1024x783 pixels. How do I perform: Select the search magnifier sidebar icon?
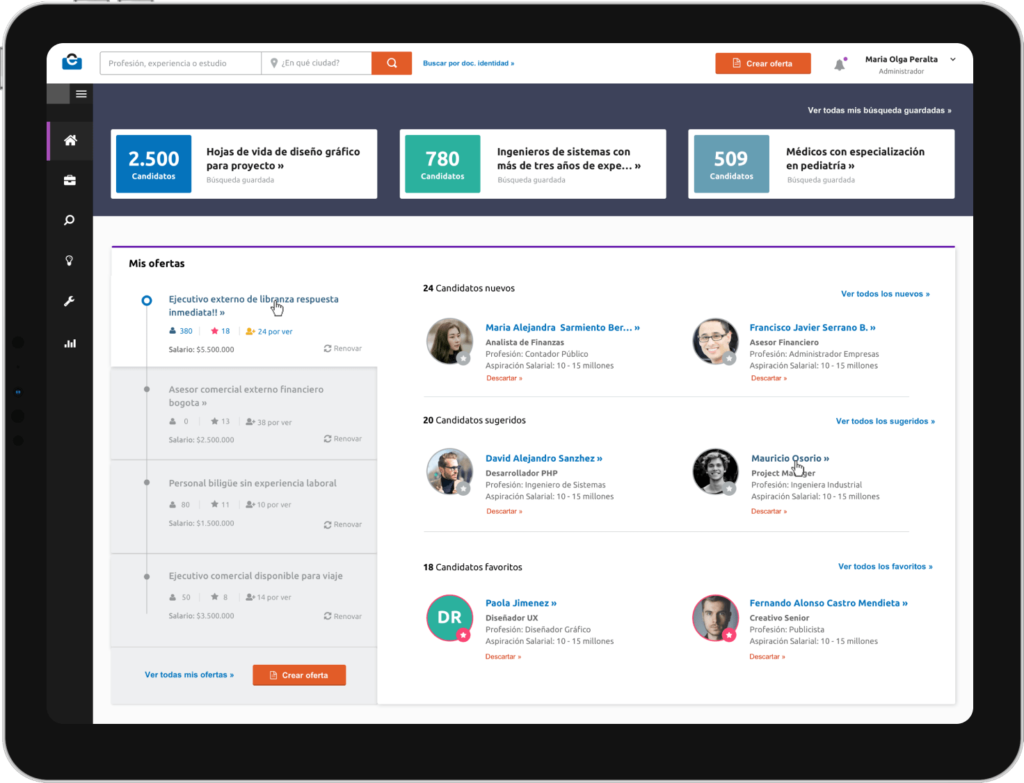(x=70, y=221)
